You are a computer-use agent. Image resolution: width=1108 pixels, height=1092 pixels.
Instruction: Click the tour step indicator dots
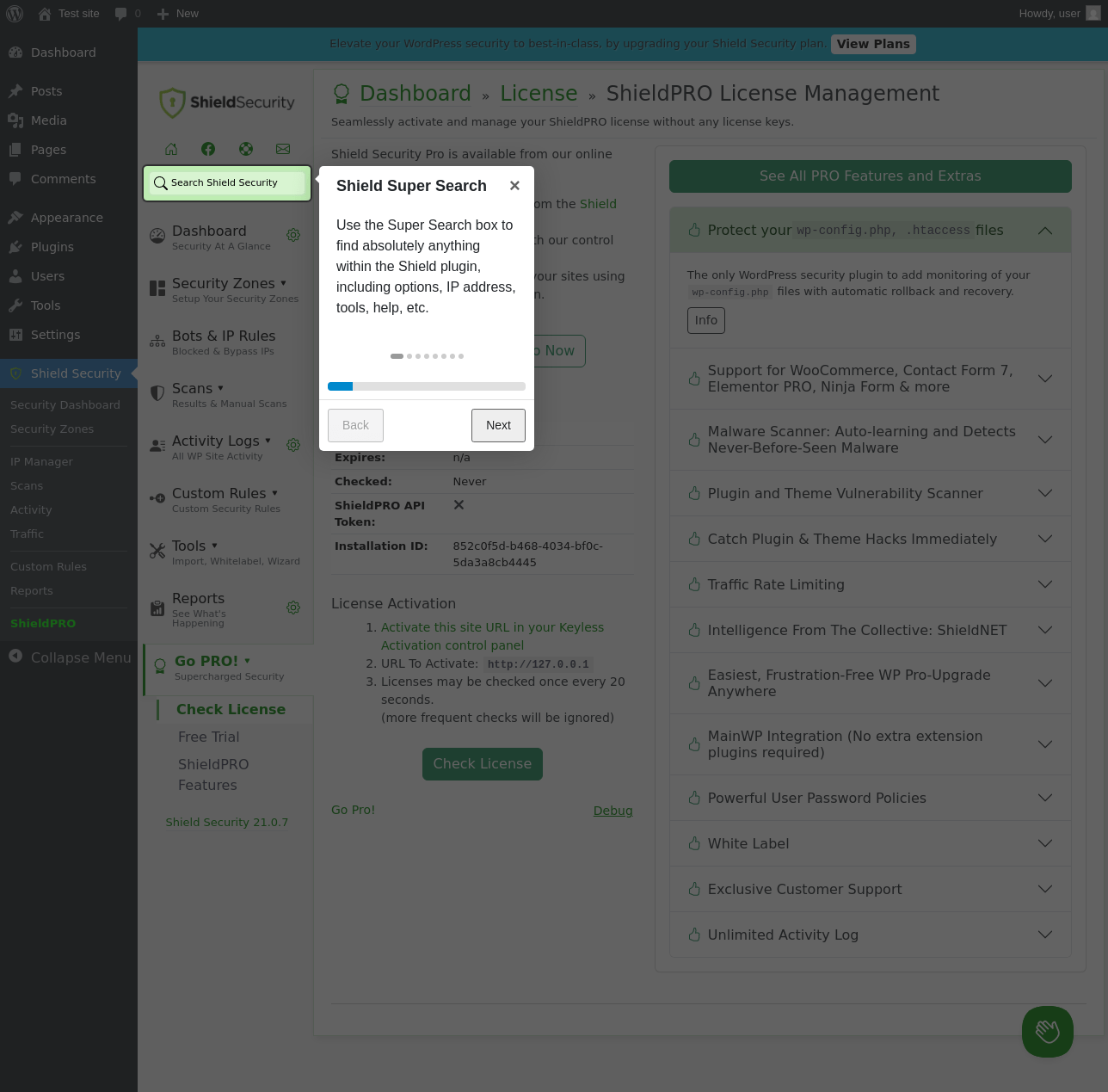[x=427, y=355]
